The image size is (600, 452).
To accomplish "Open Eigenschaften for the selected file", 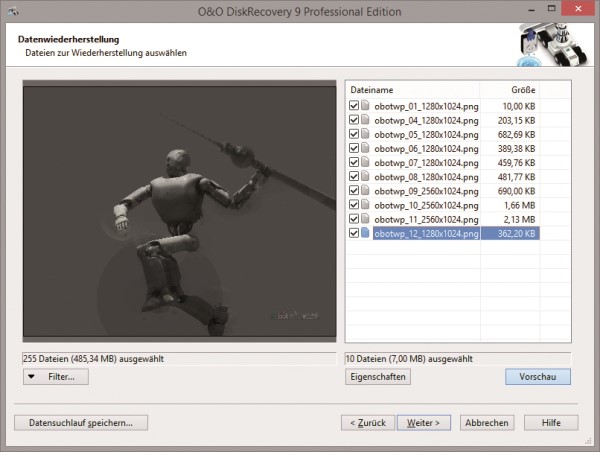I will coord(377,377).
